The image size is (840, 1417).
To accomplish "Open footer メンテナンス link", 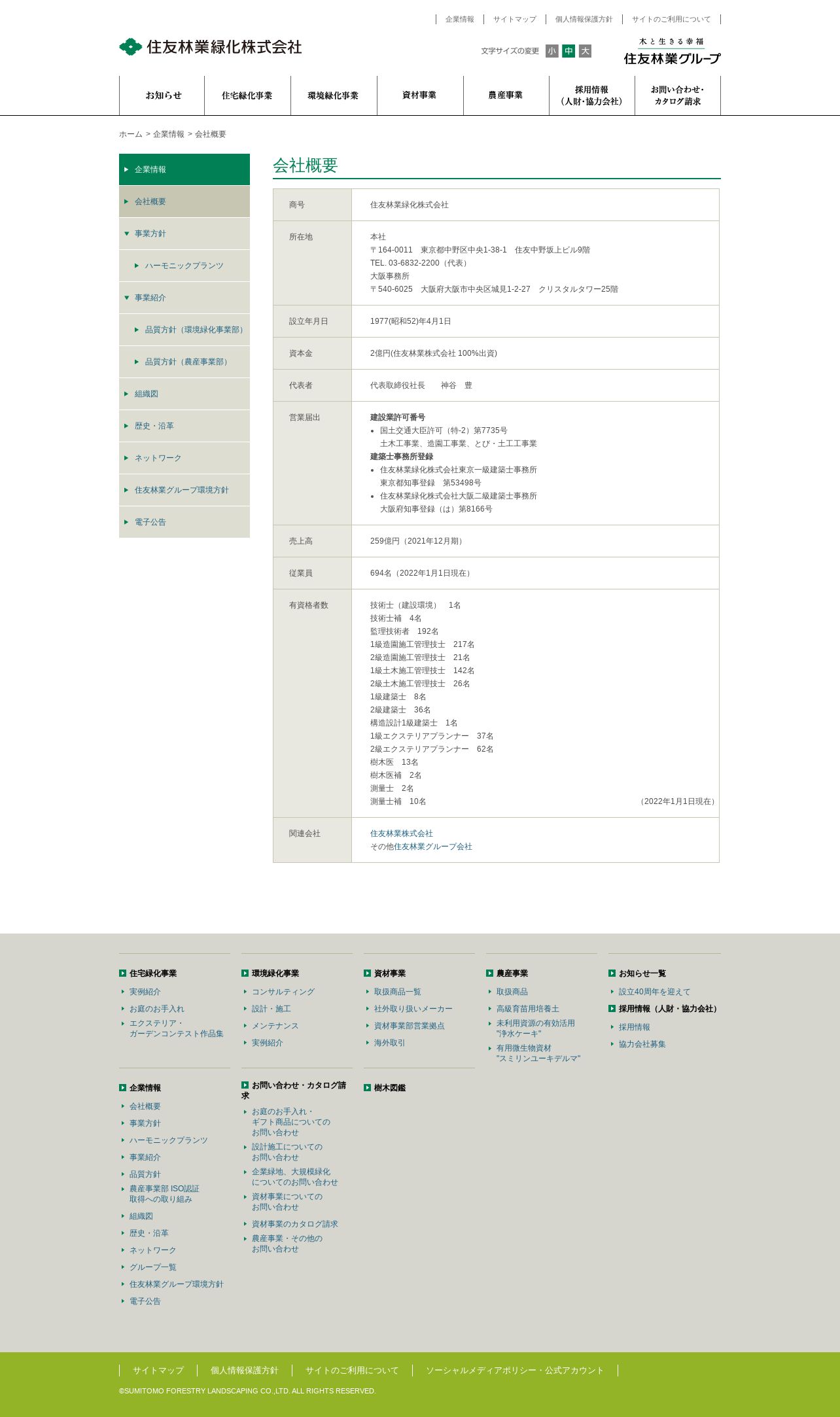I will [x=275, y=1026].
